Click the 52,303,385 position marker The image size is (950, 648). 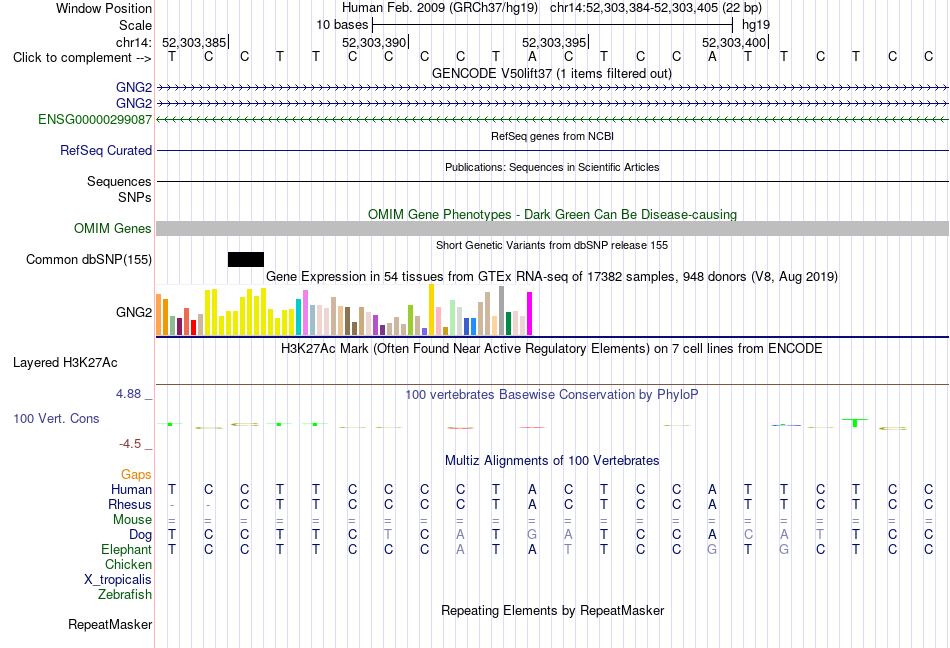[x=194, y=42]
